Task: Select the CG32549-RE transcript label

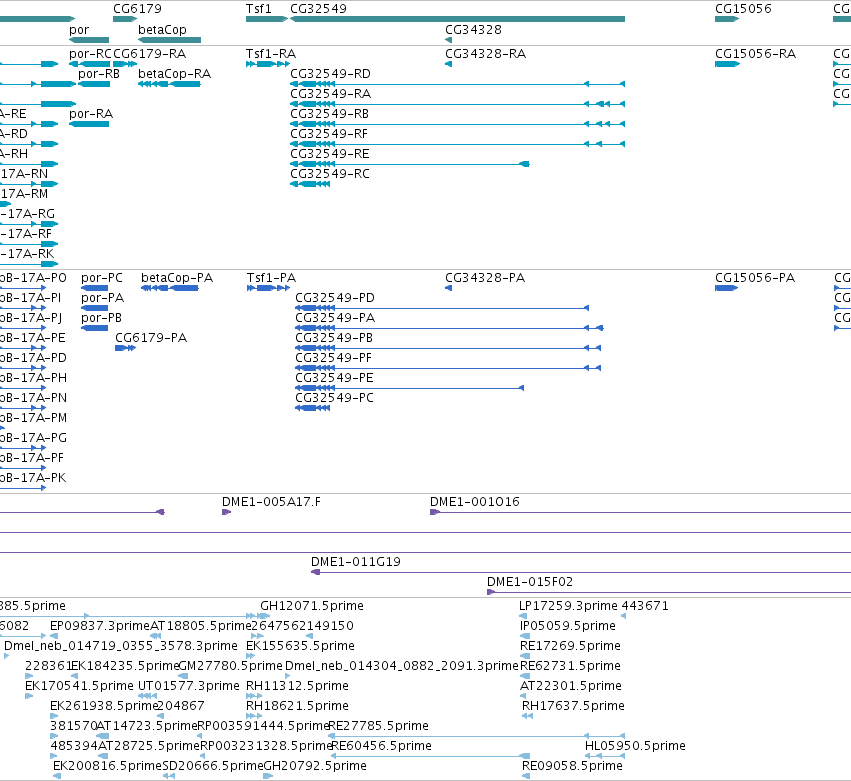Action: (x=329, y=154)
